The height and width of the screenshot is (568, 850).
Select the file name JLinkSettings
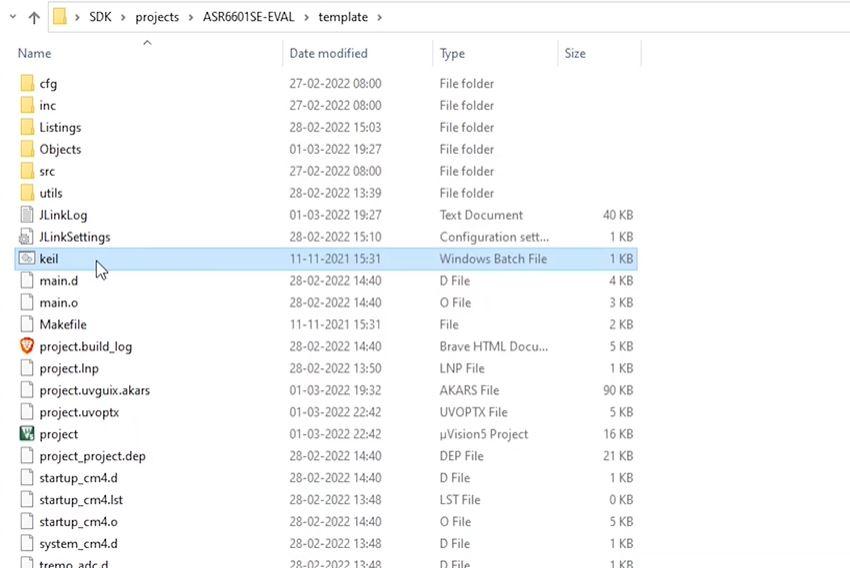[75, 237]
